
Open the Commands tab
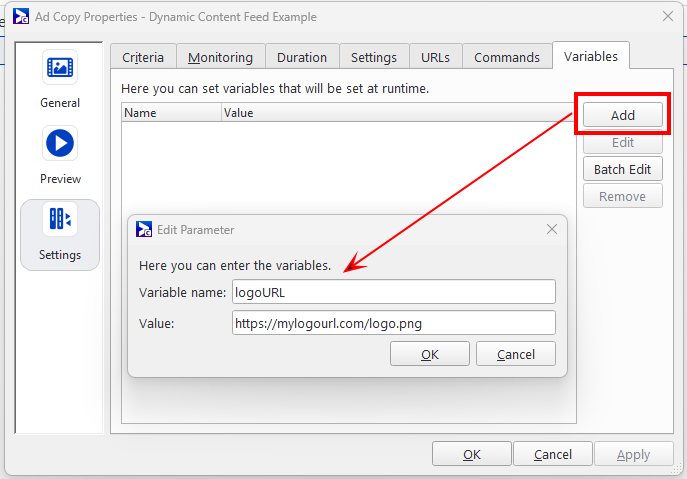point(507,57)
